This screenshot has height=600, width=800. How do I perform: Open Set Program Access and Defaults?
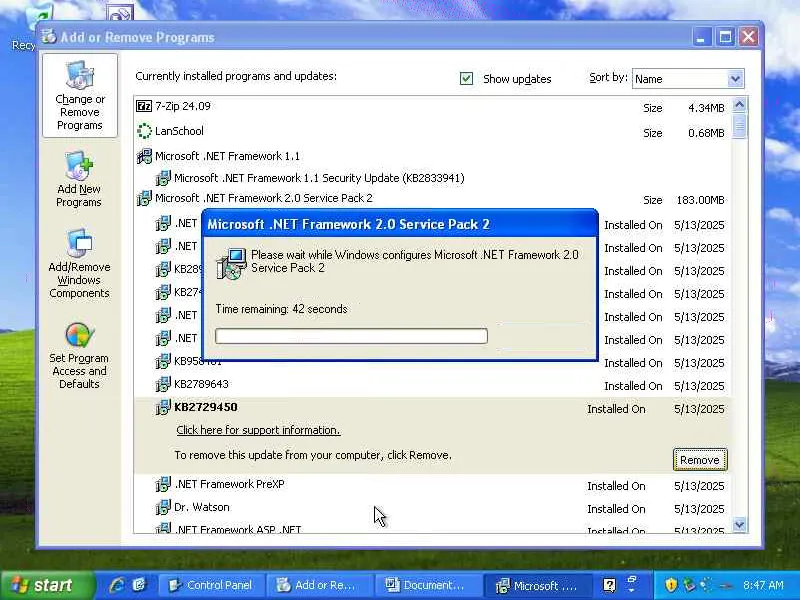click(79, 356)
